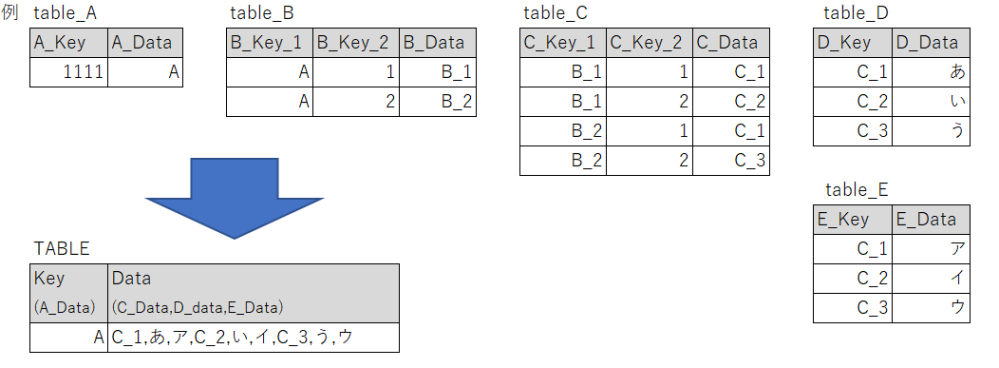The height and width of the screenshot is (368, 999).
Task: Select the Data (C_Data,D_data,E_Data) header
Action: tap(254, 294)
